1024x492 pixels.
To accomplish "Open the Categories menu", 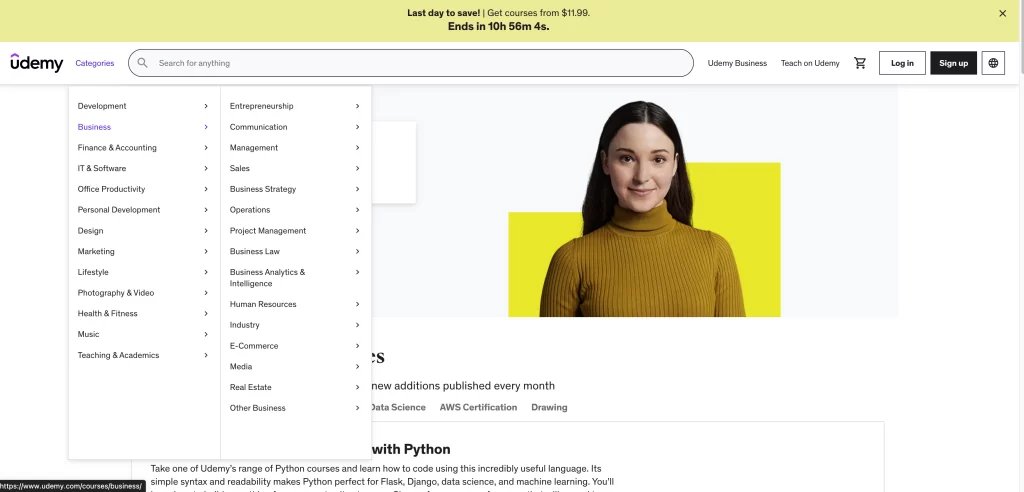I will point(95,63).
